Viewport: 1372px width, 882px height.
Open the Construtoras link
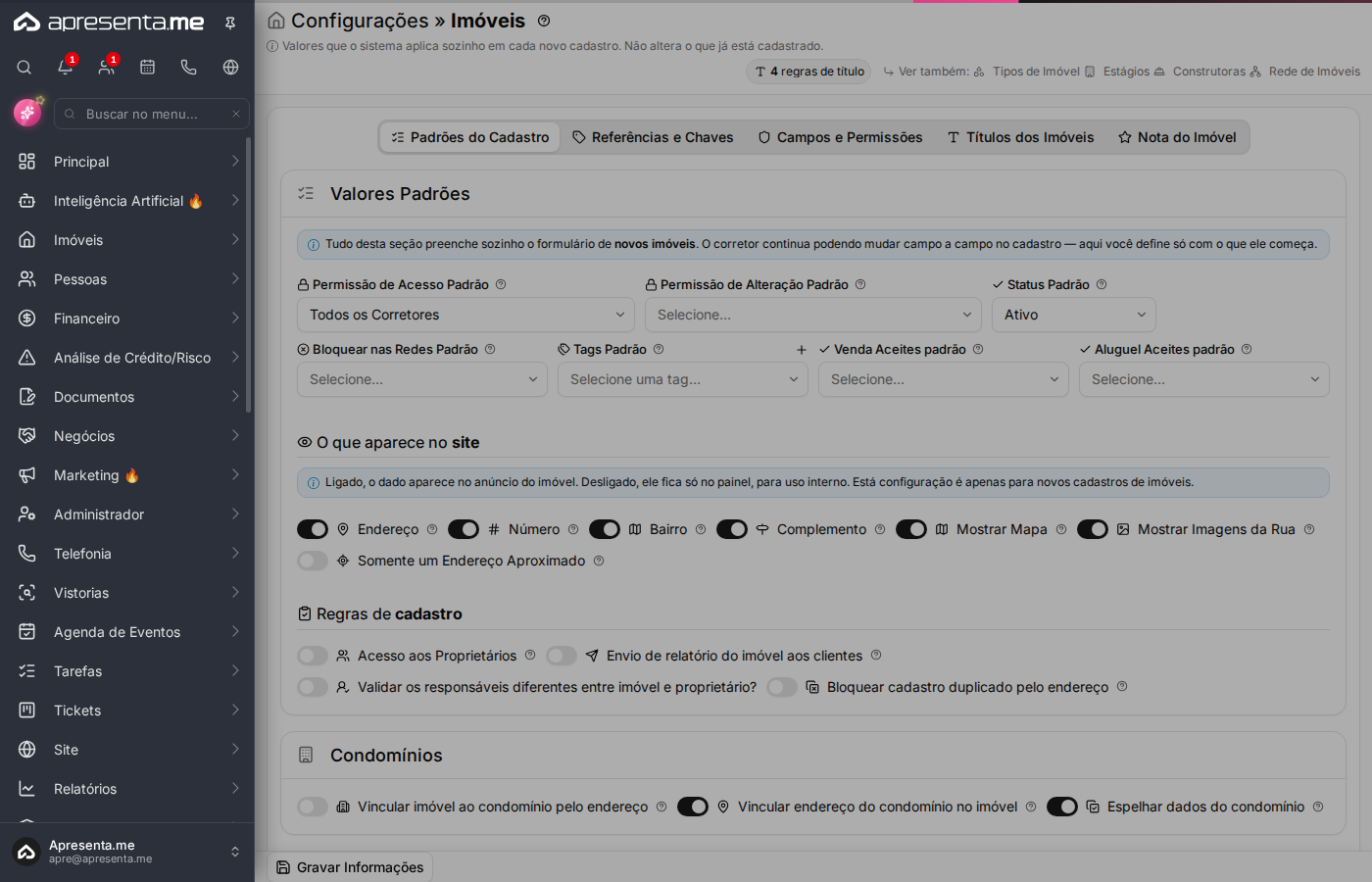(1199, 72)
